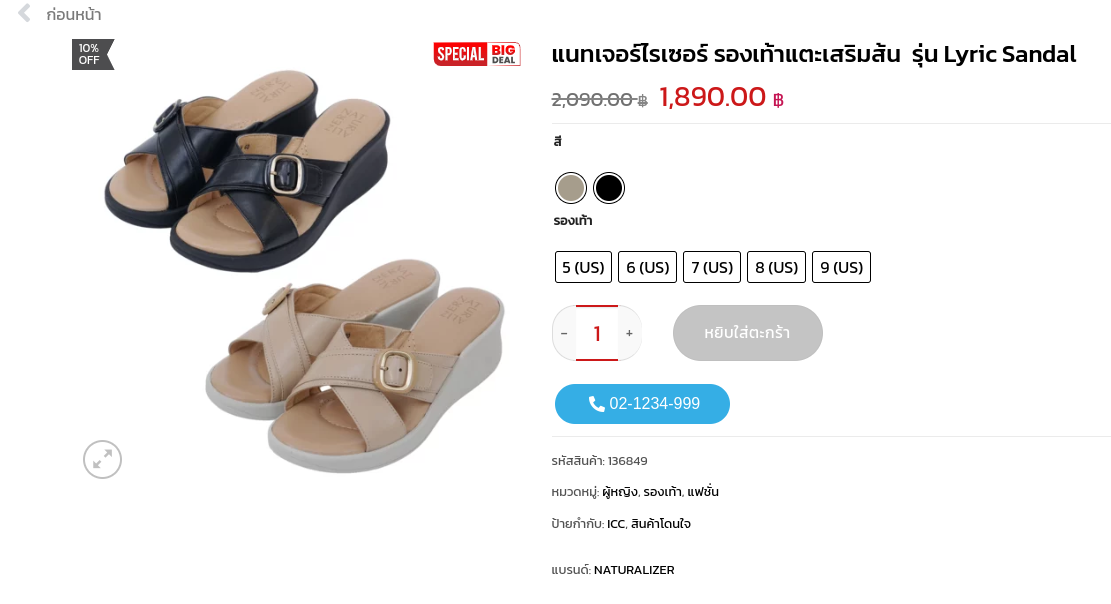
Task: Choose shoe size 5 (US)
Action: [583, 267]
